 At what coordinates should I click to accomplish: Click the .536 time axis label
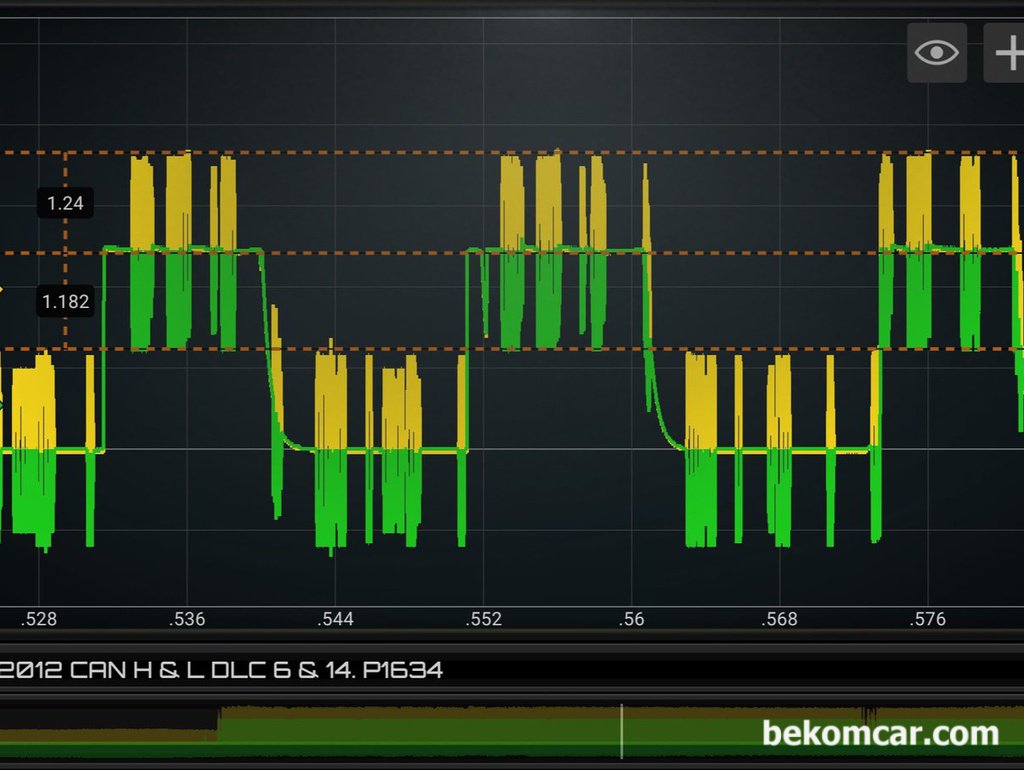[187, 619]
